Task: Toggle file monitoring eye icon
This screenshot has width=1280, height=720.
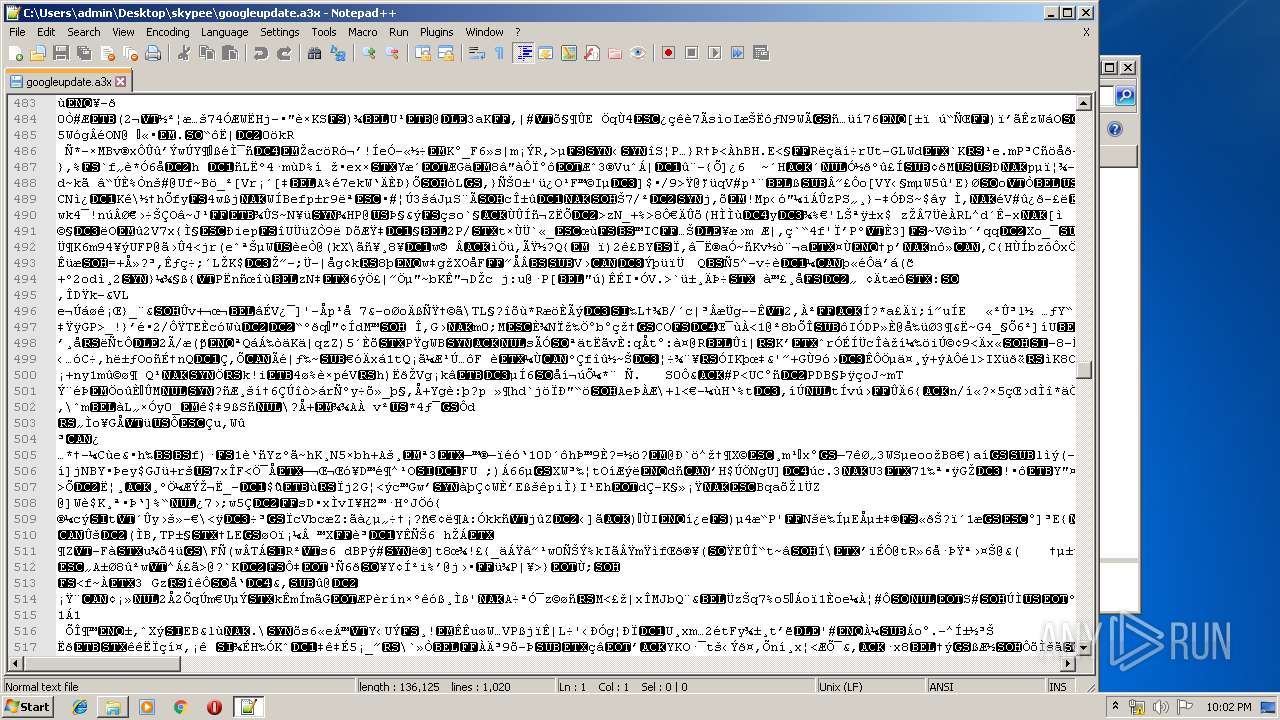Action: tap(636, 53)
